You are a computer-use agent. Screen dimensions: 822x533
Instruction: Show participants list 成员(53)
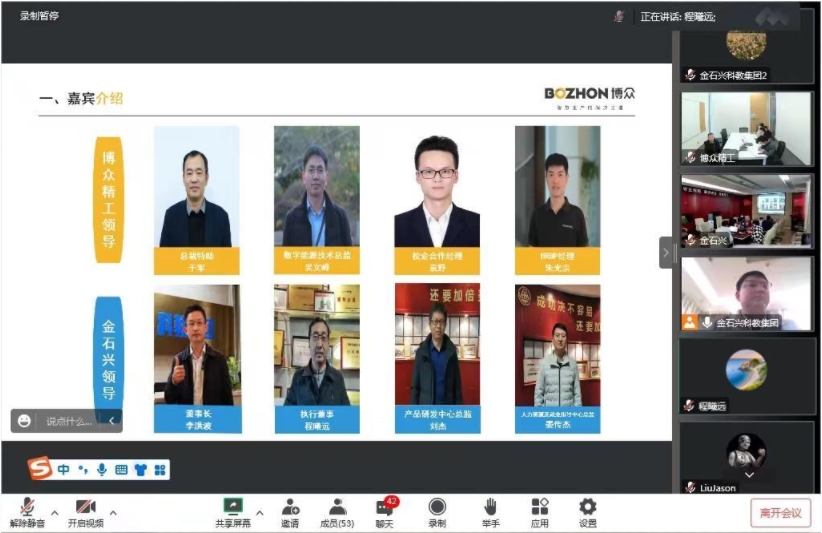click(337, 513)
